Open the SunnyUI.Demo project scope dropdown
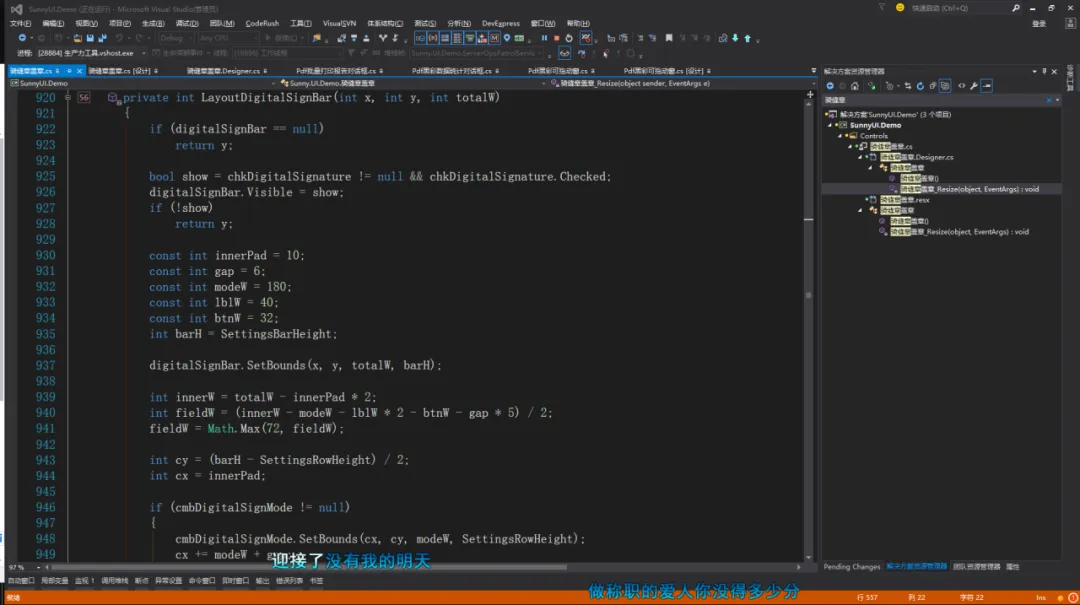This screenshot has width=1080, height=605. (141, 83)
